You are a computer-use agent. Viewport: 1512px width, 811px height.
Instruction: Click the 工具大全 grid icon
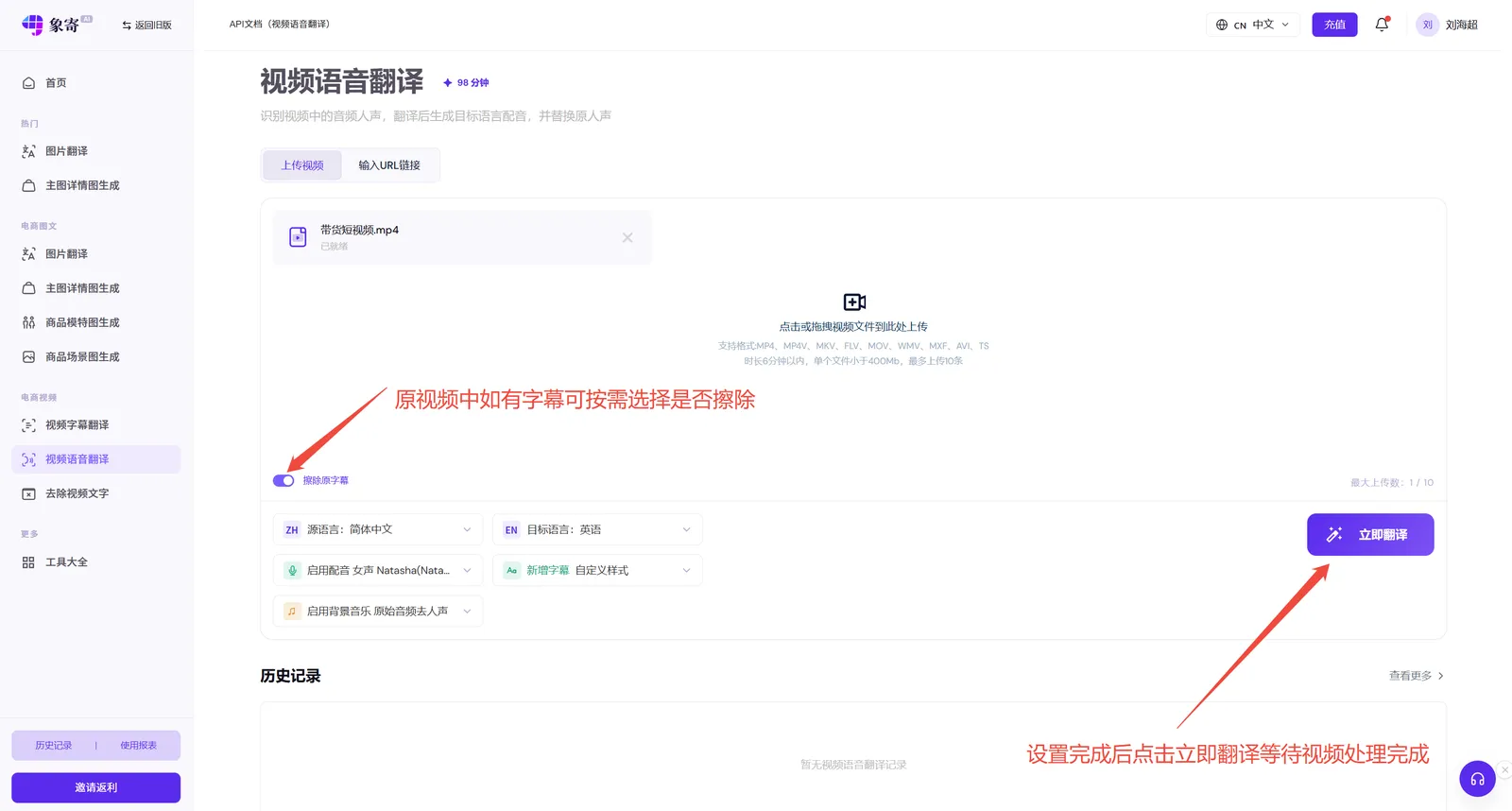[x=28, y=562]
